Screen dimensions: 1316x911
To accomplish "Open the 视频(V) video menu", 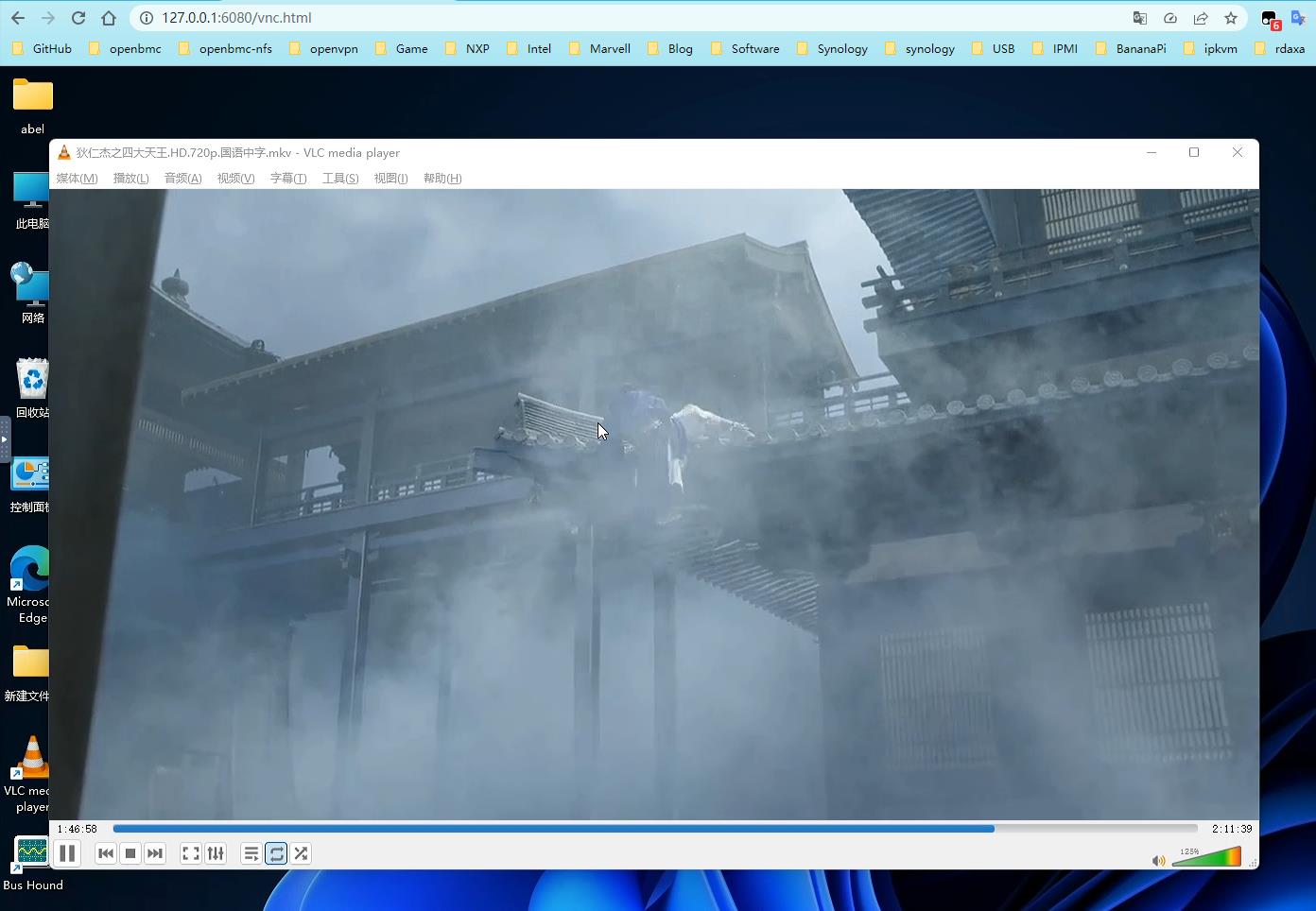I will point(235,178).
